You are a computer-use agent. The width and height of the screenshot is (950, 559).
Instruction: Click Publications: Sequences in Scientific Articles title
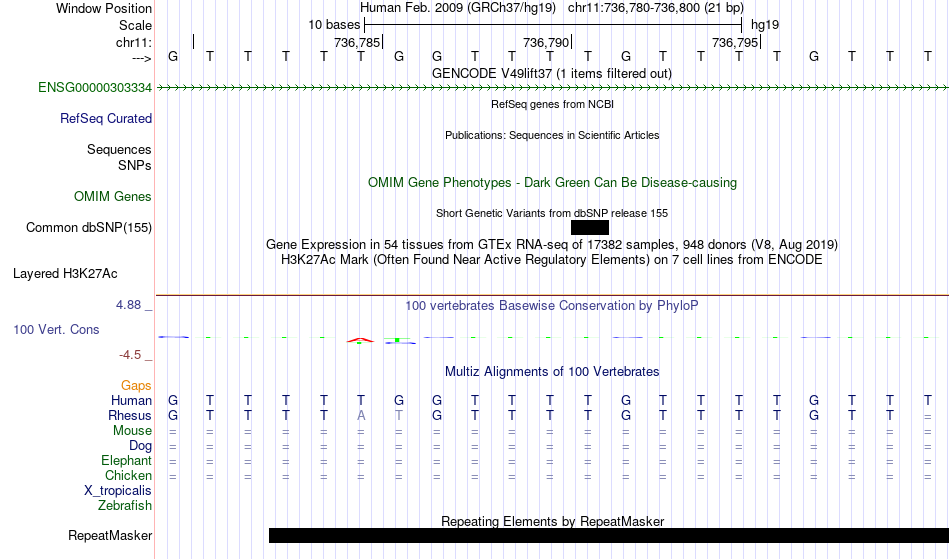tap(552, 135)
